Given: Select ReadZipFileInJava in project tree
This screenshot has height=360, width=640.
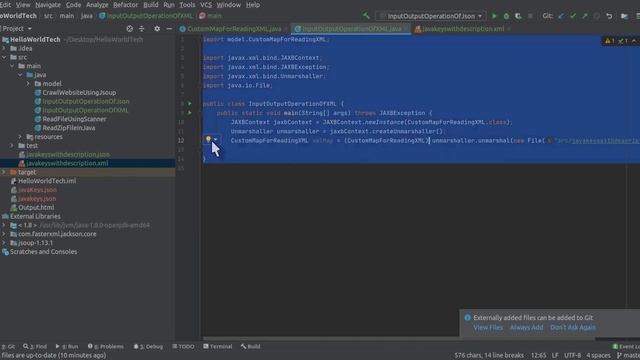Looking at the screenshot, I should click(x=69, y=128).
